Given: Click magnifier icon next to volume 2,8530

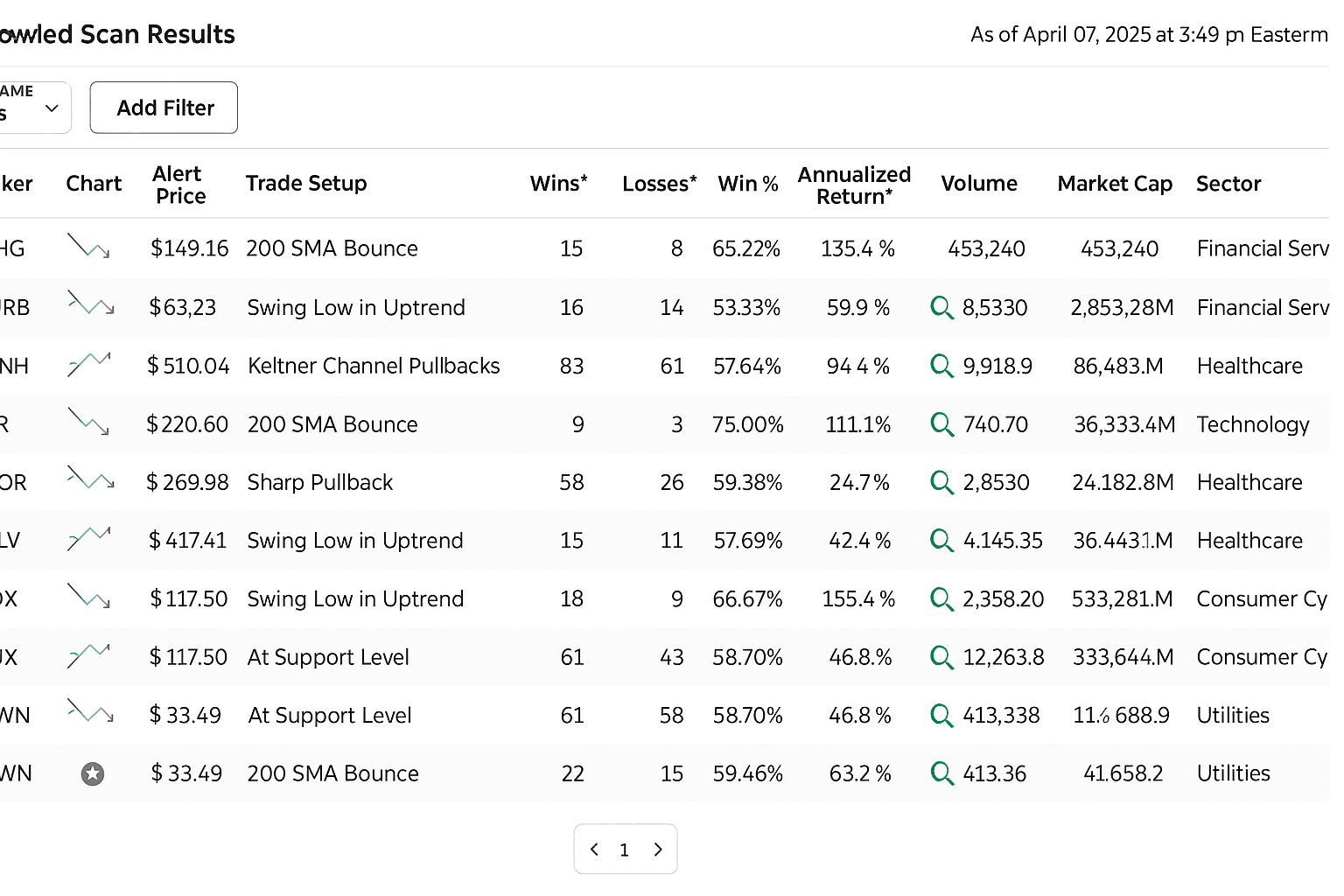Looking at the screenshot, I should [x=941, y=482].
